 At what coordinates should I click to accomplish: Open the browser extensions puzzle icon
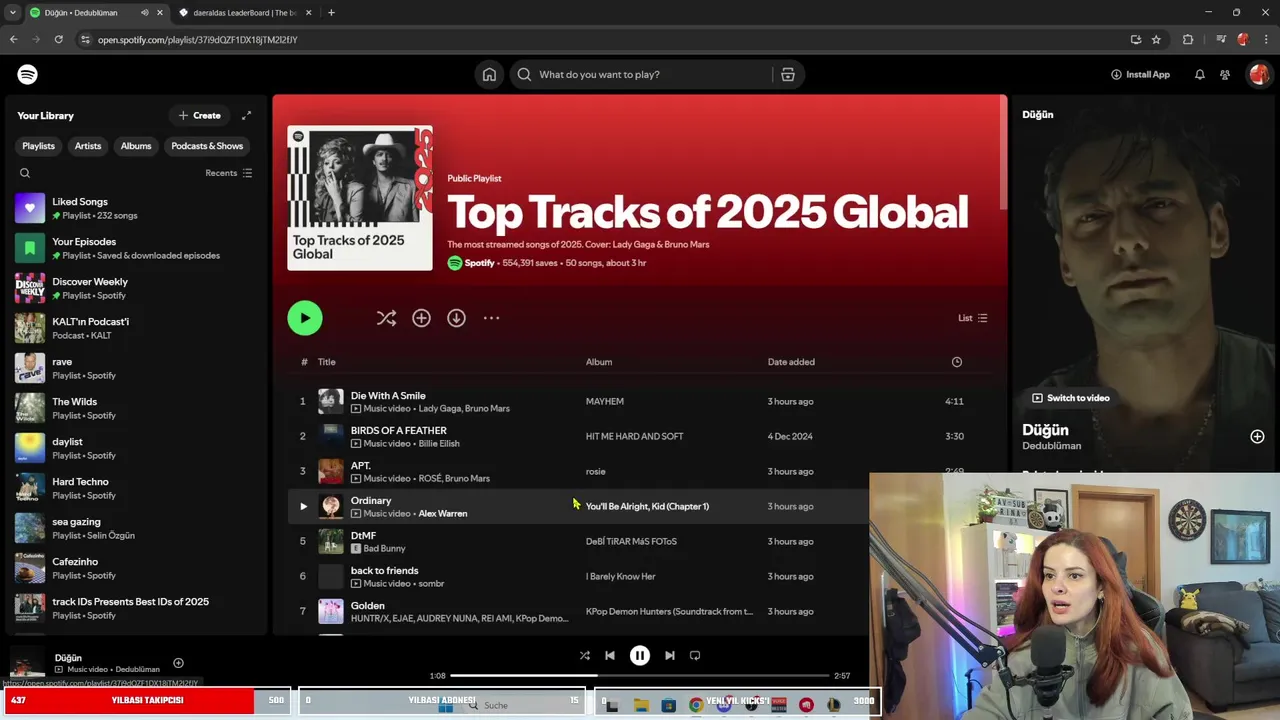1188,40
